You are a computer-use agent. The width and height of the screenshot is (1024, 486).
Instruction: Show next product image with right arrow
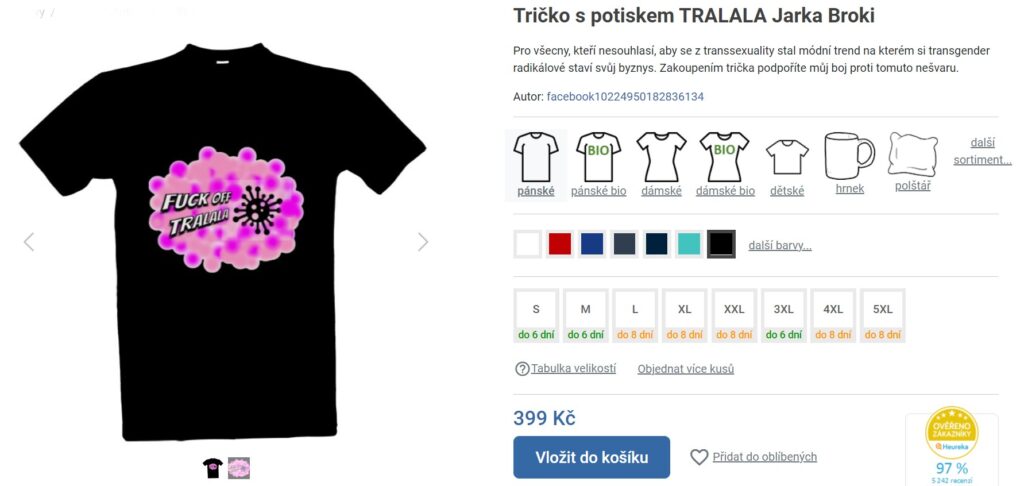point(423,242)
